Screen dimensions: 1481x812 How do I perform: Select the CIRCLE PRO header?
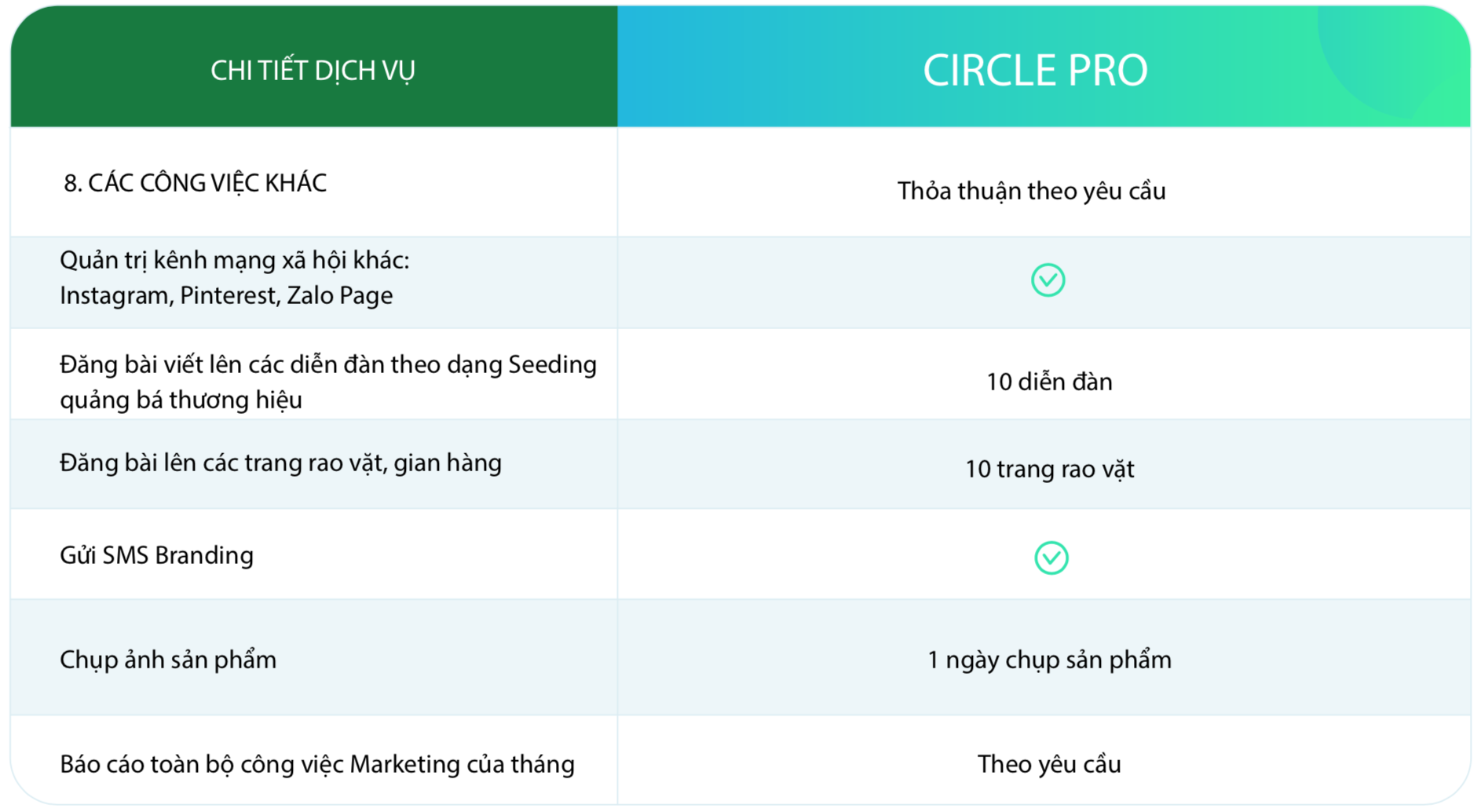1035,71
